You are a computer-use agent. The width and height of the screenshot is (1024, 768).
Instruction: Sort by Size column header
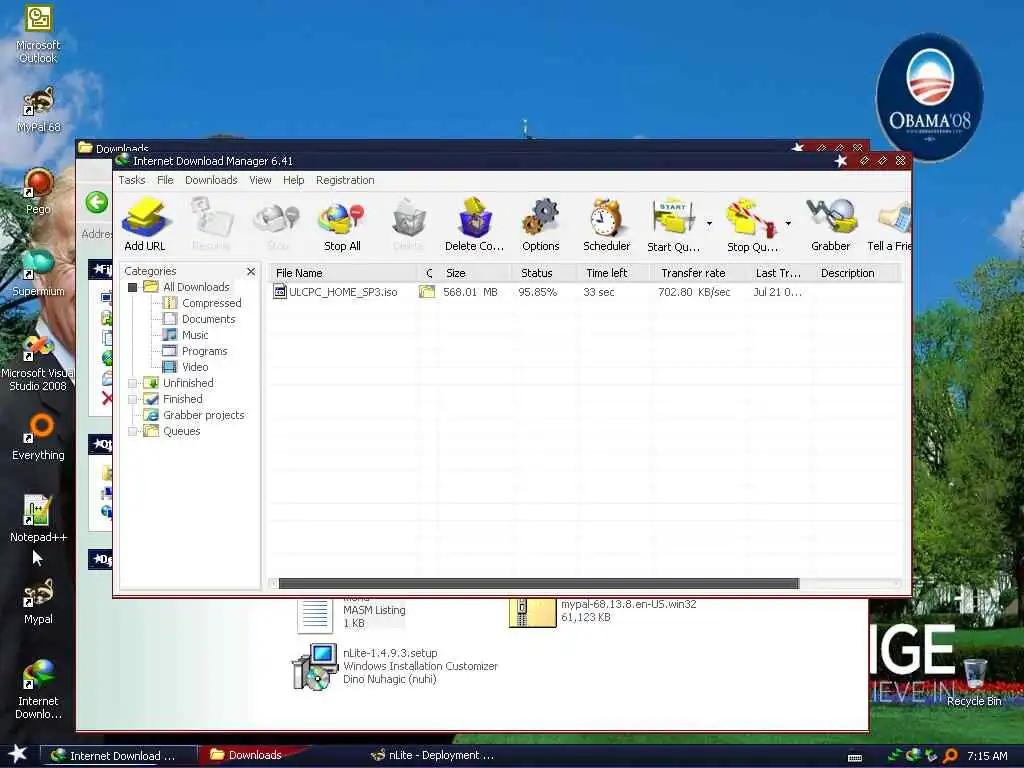tap(474, 273)
